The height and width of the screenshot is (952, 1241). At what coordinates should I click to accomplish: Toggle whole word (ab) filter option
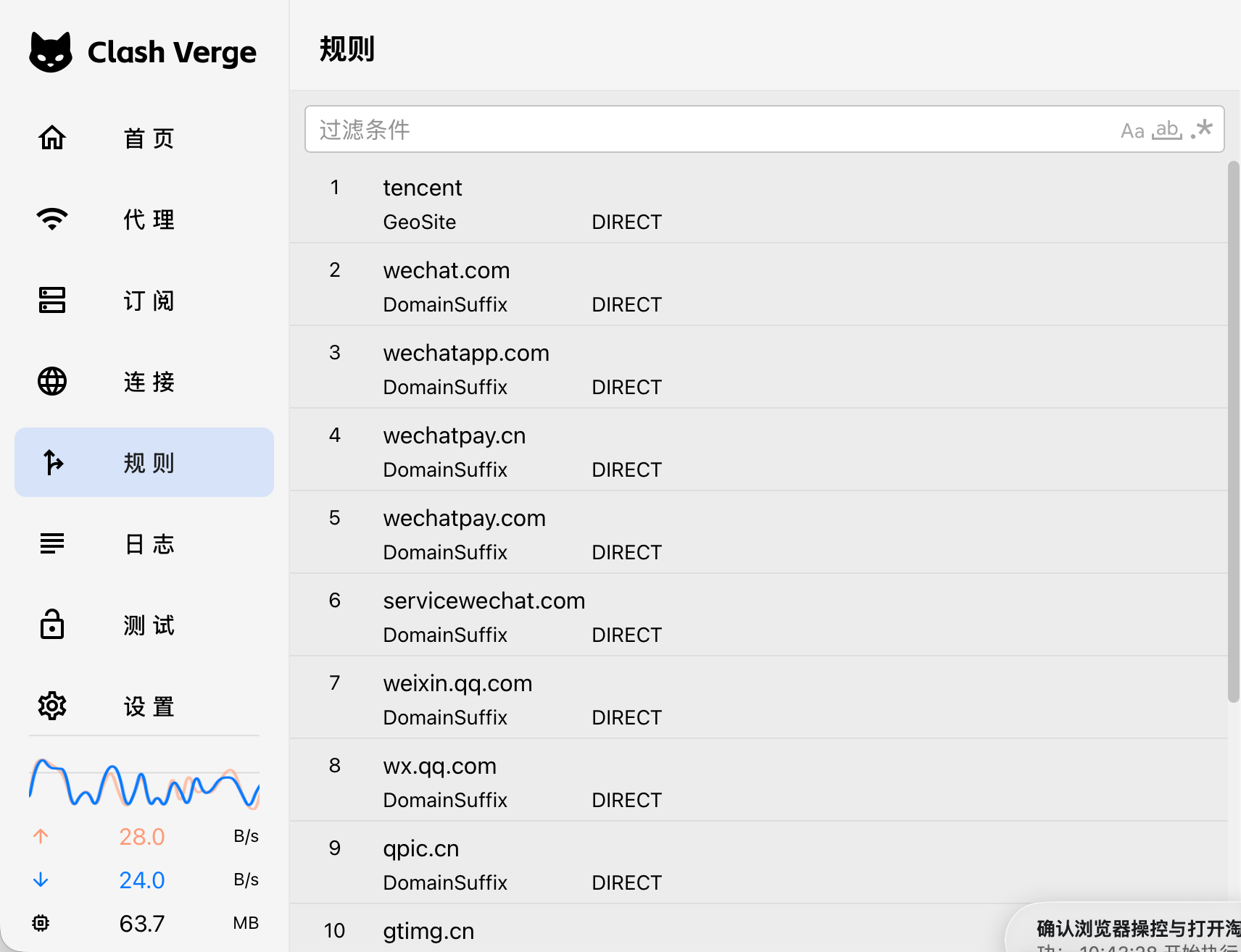point(1167,130)
